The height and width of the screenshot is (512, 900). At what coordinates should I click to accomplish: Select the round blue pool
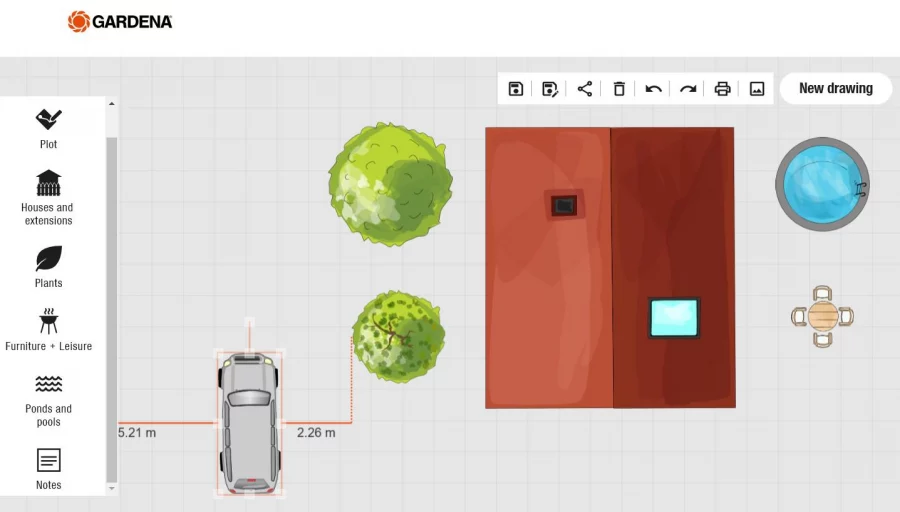coord(822,184)
